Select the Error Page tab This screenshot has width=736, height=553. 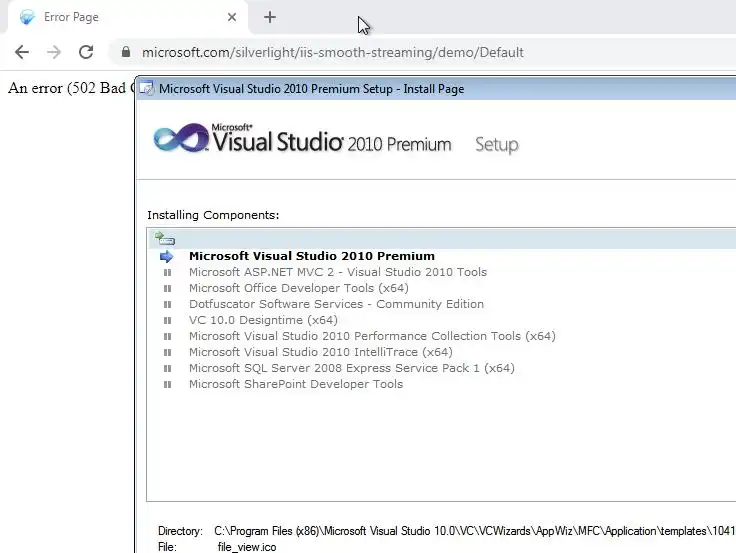(x=127, y=17)
